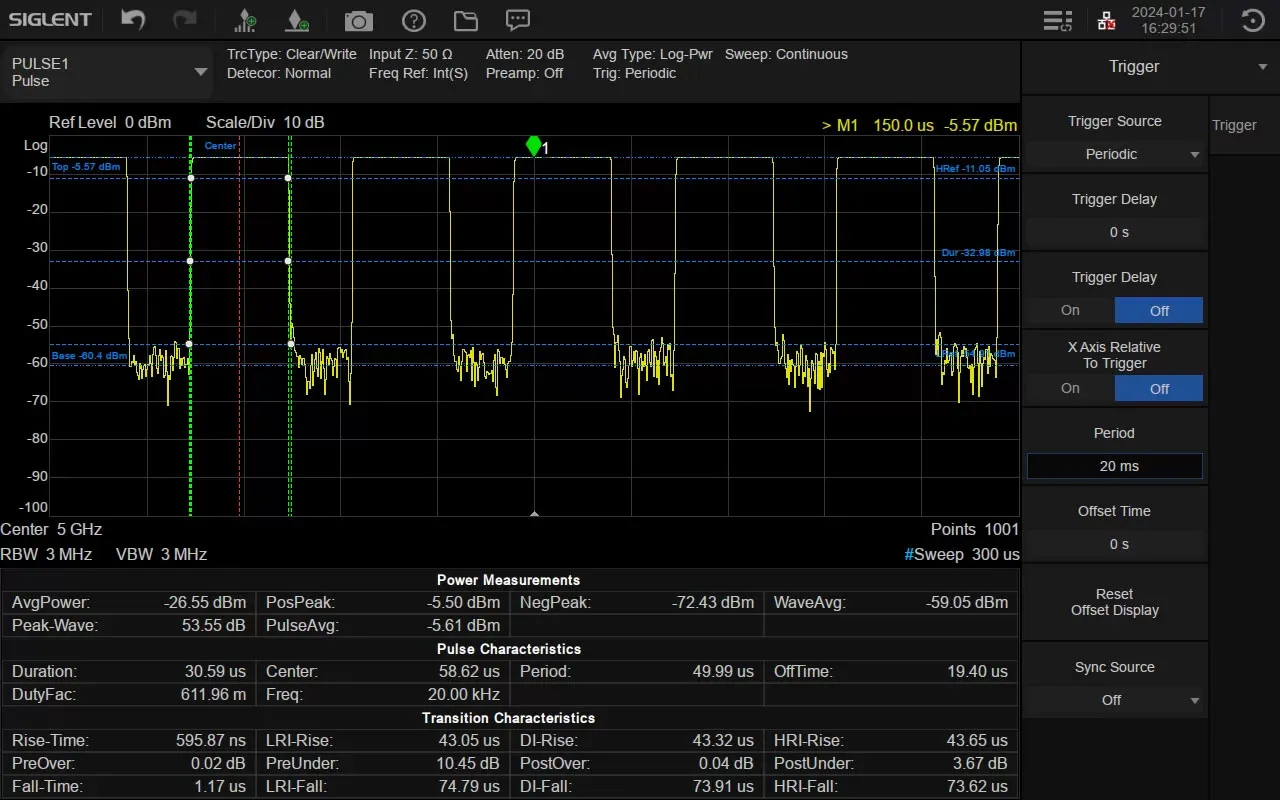Screen dimensions: 1280x800
Task: Capture screenshot with camera icon
Action: (358, 21)
